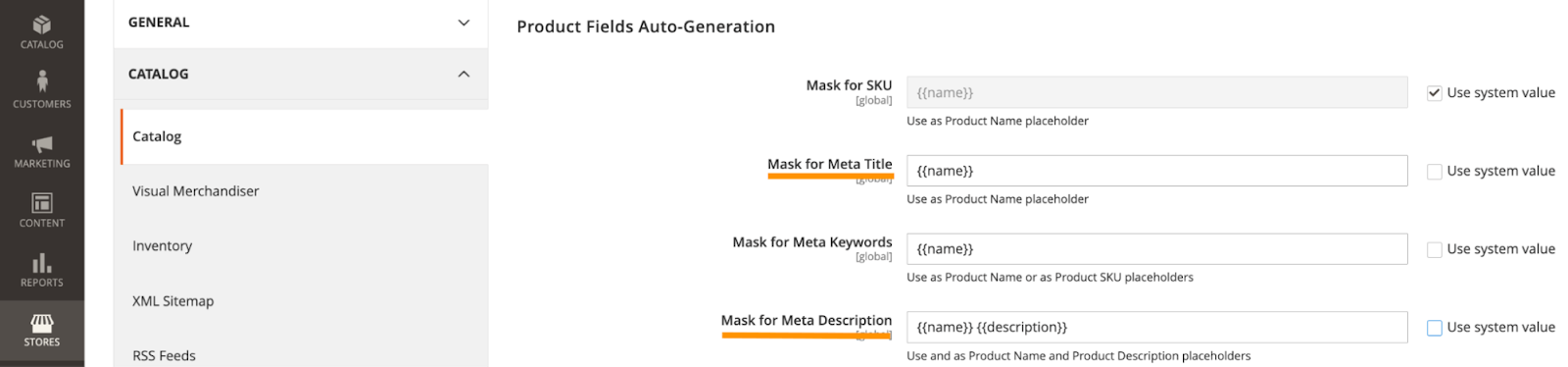Image resolution: width=1568 pixels, height=367 pixels.
Task: Collapse the CATALOG section chevron
Action: pyautogui.click(x=464, y=75)
